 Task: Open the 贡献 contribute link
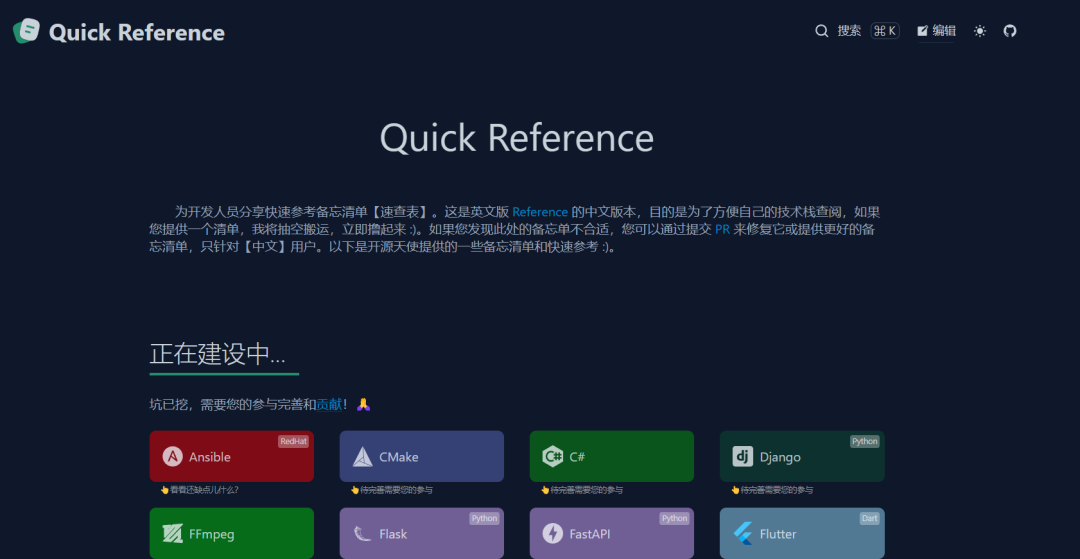click(329, 405)
